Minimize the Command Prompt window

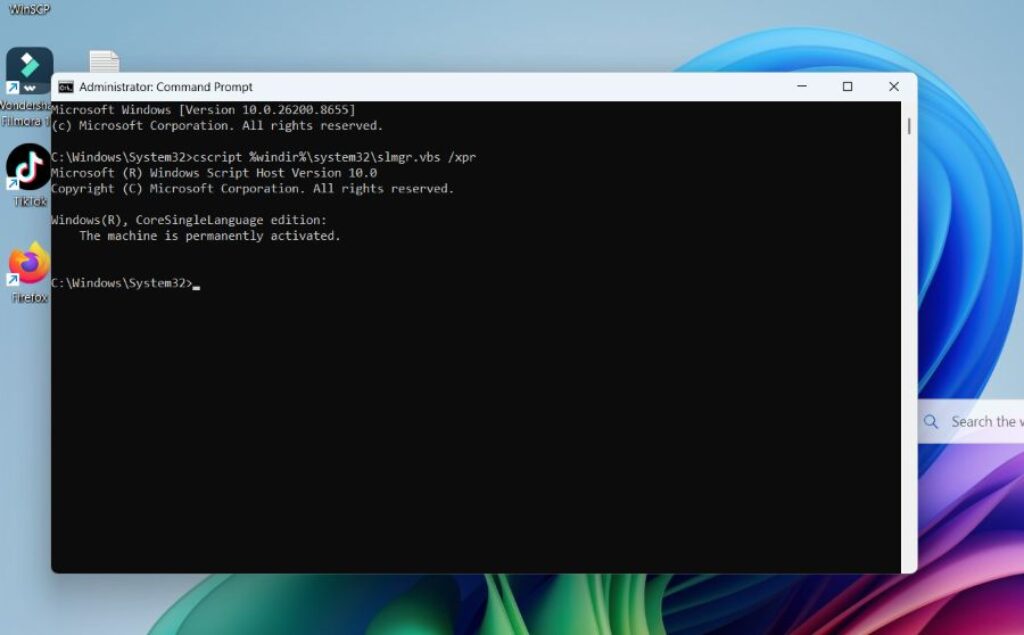tap(802, 86)
